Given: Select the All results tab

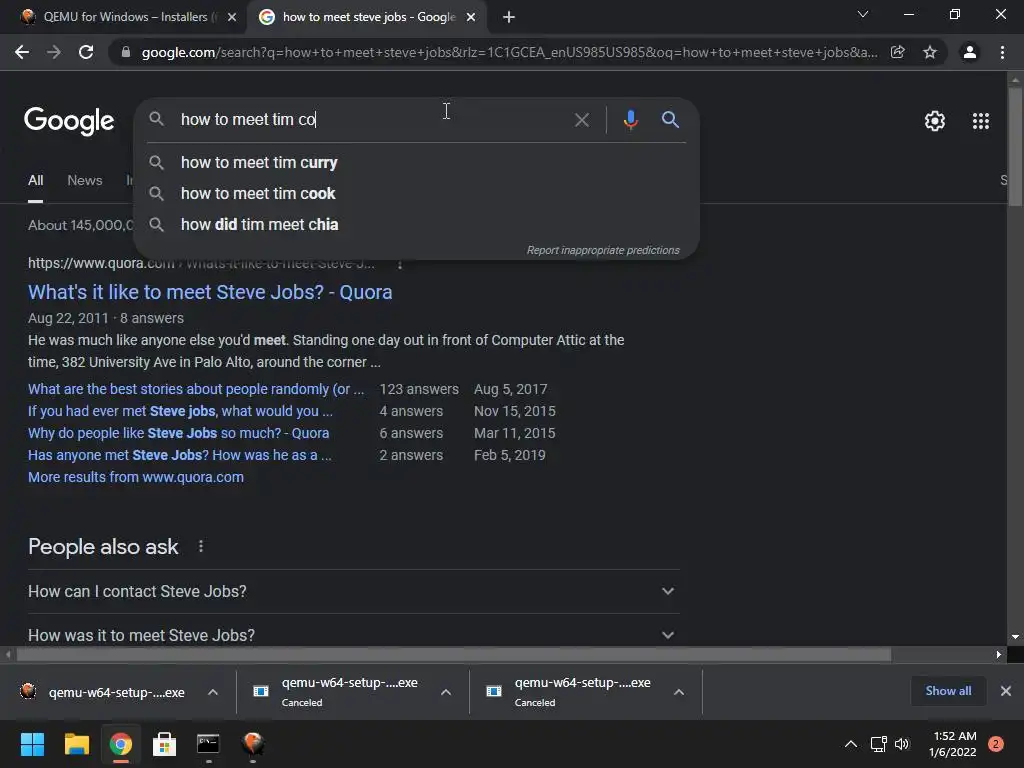Looking at the screenshot, I should point(35,181).
